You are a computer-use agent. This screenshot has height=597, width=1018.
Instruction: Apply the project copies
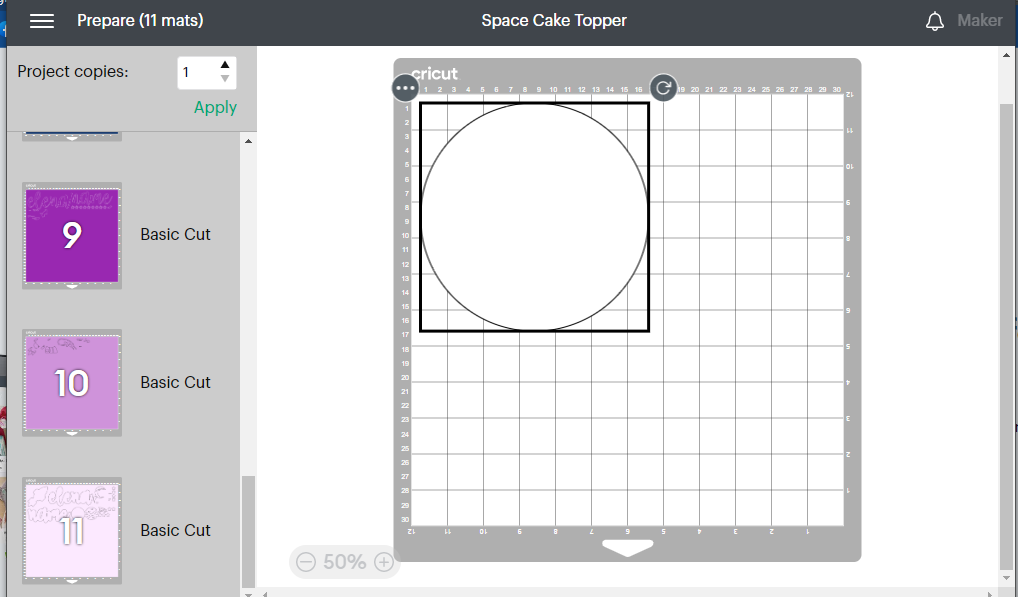(x=215, y=108)
